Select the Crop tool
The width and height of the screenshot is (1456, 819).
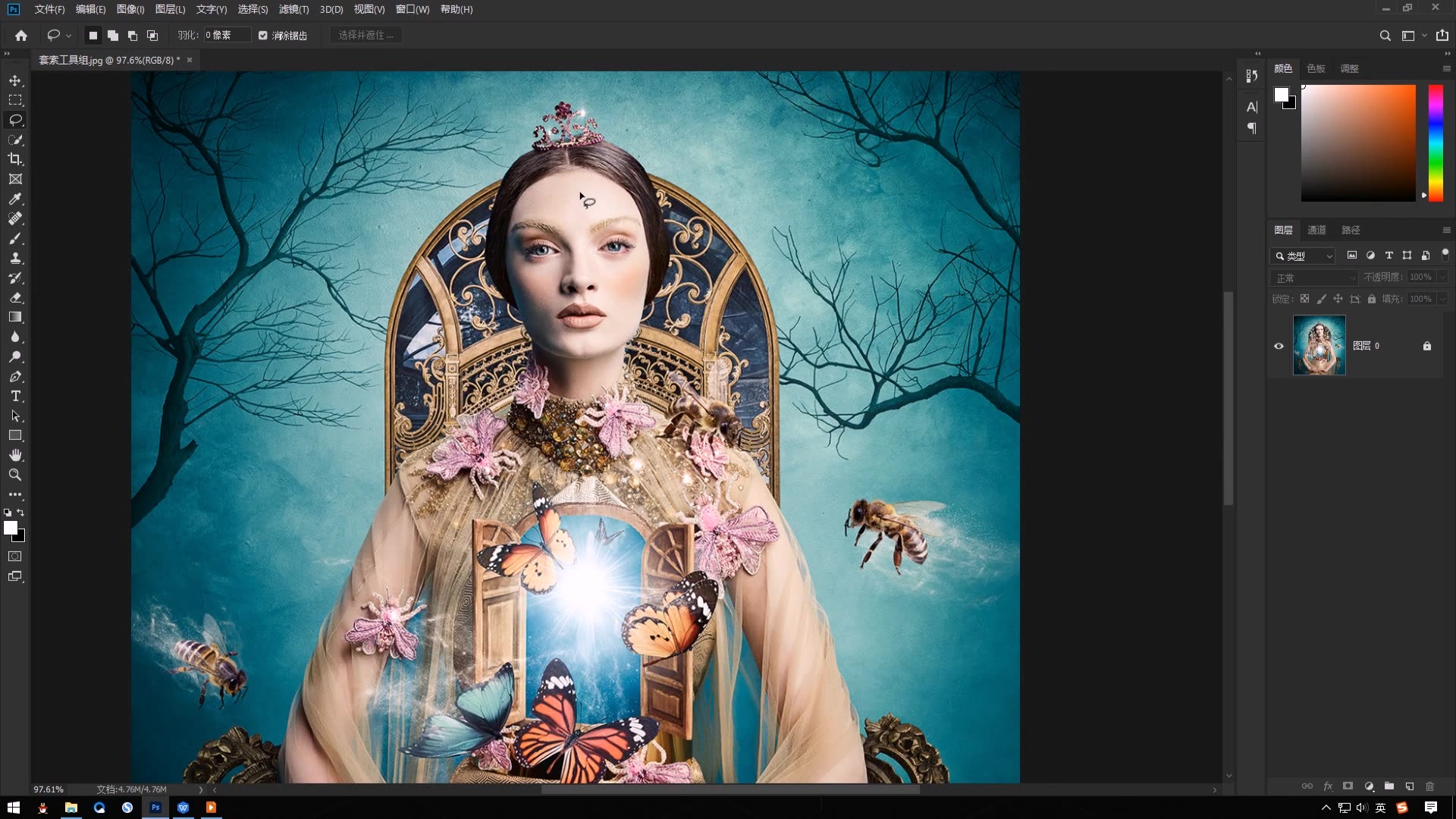click(15, 159)
